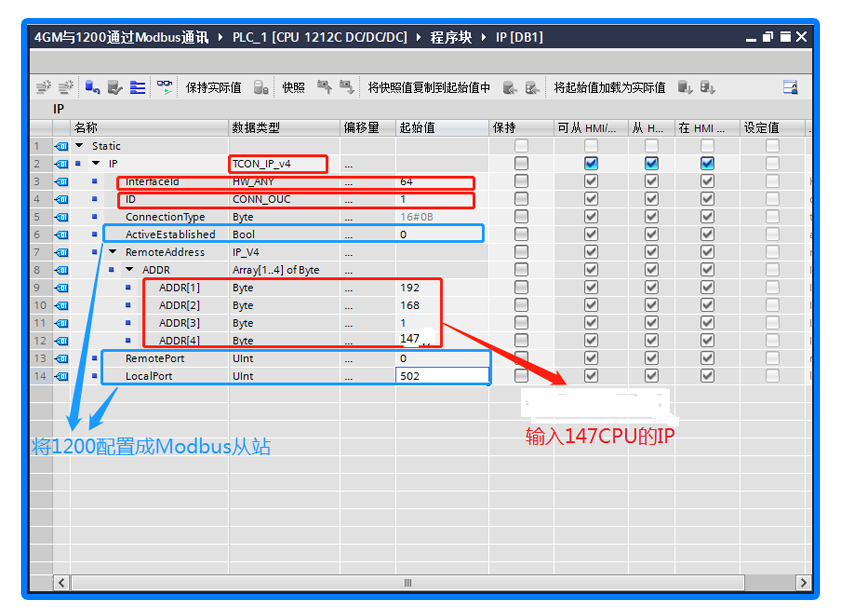Open the breadcrumb arrow before 程序块
This screenshot has width=846, height=612.
(x=418, y=37)
